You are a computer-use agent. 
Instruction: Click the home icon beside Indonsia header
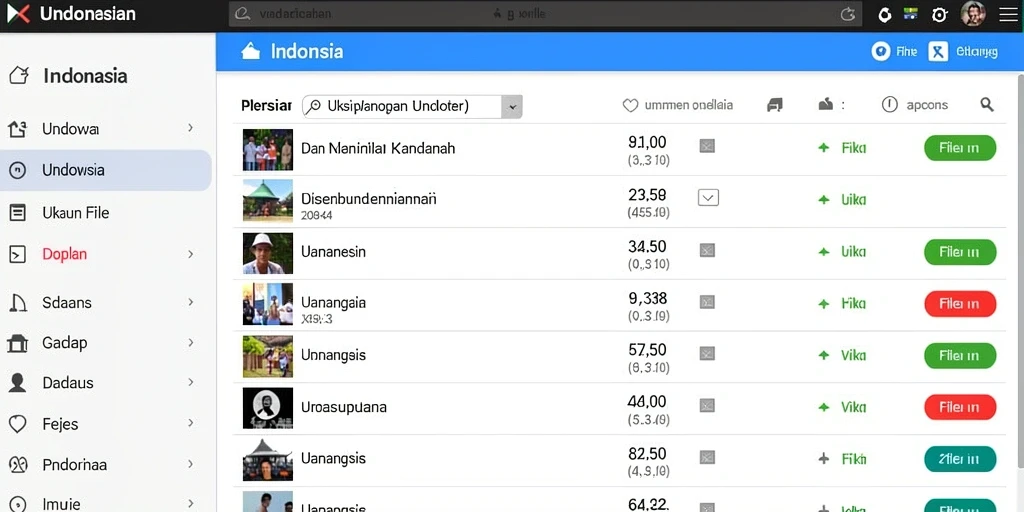click(251, 51)
